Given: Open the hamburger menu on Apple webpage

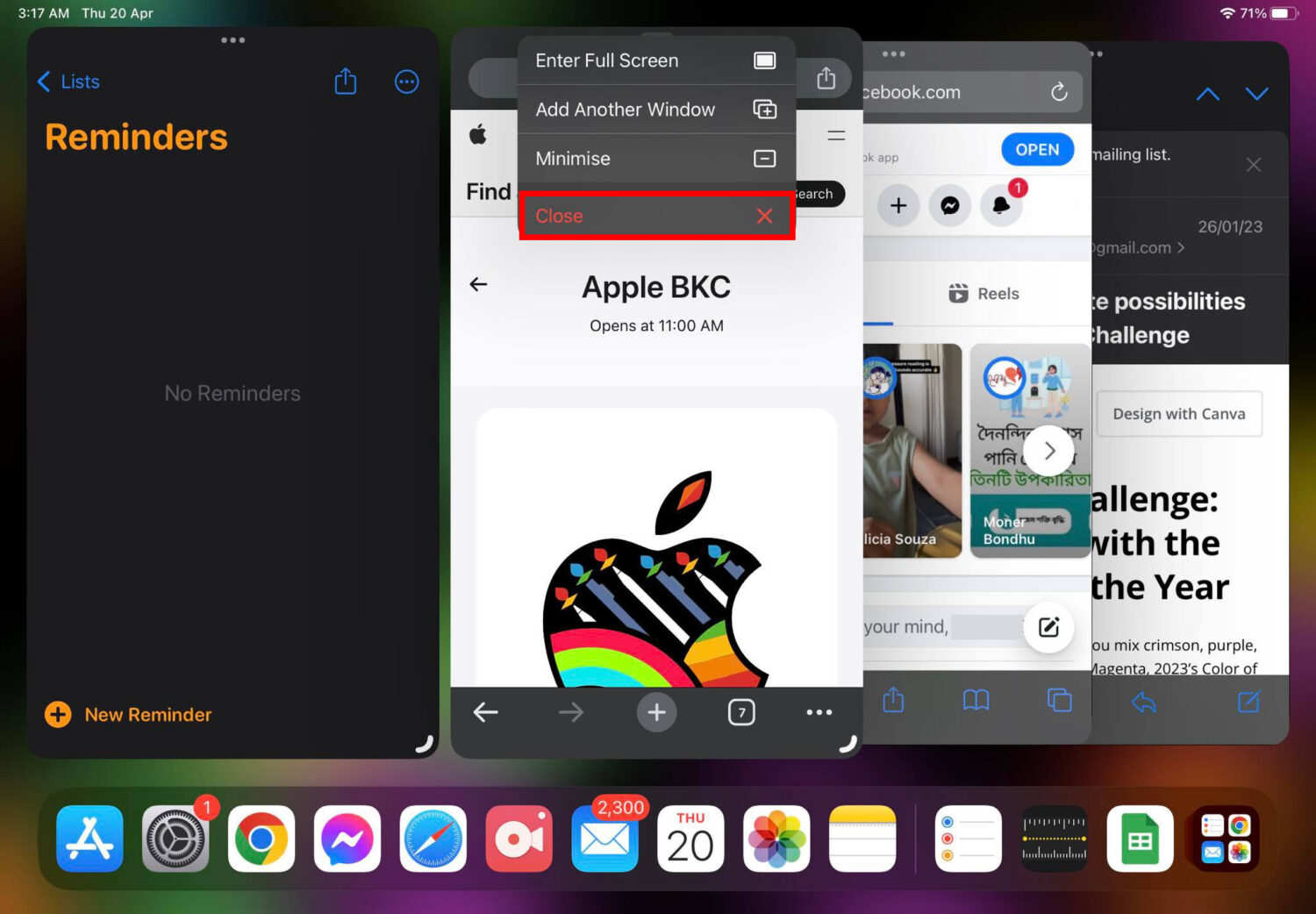Looking at the screenshot, I should pyautogui.click(x=836, y=135).
